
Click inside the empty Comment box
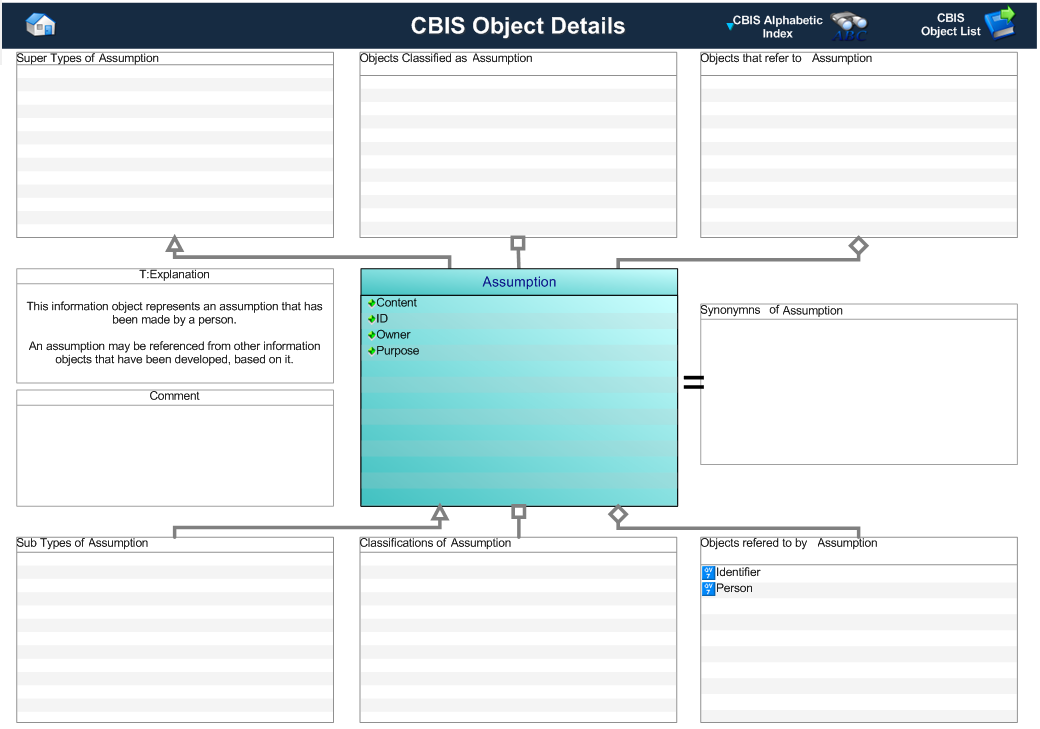(174, 456)
